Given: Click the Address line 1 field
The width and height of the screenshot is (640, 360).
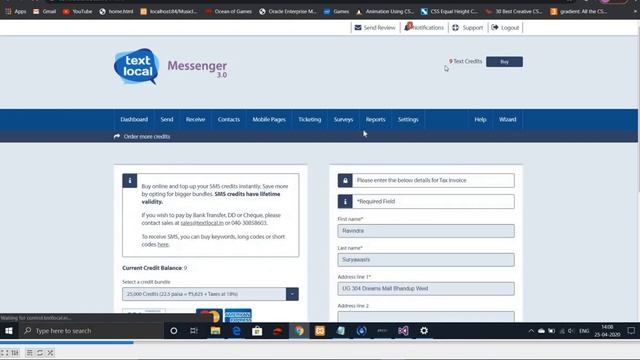Looking at the screenshot, I should coord(426,289).
